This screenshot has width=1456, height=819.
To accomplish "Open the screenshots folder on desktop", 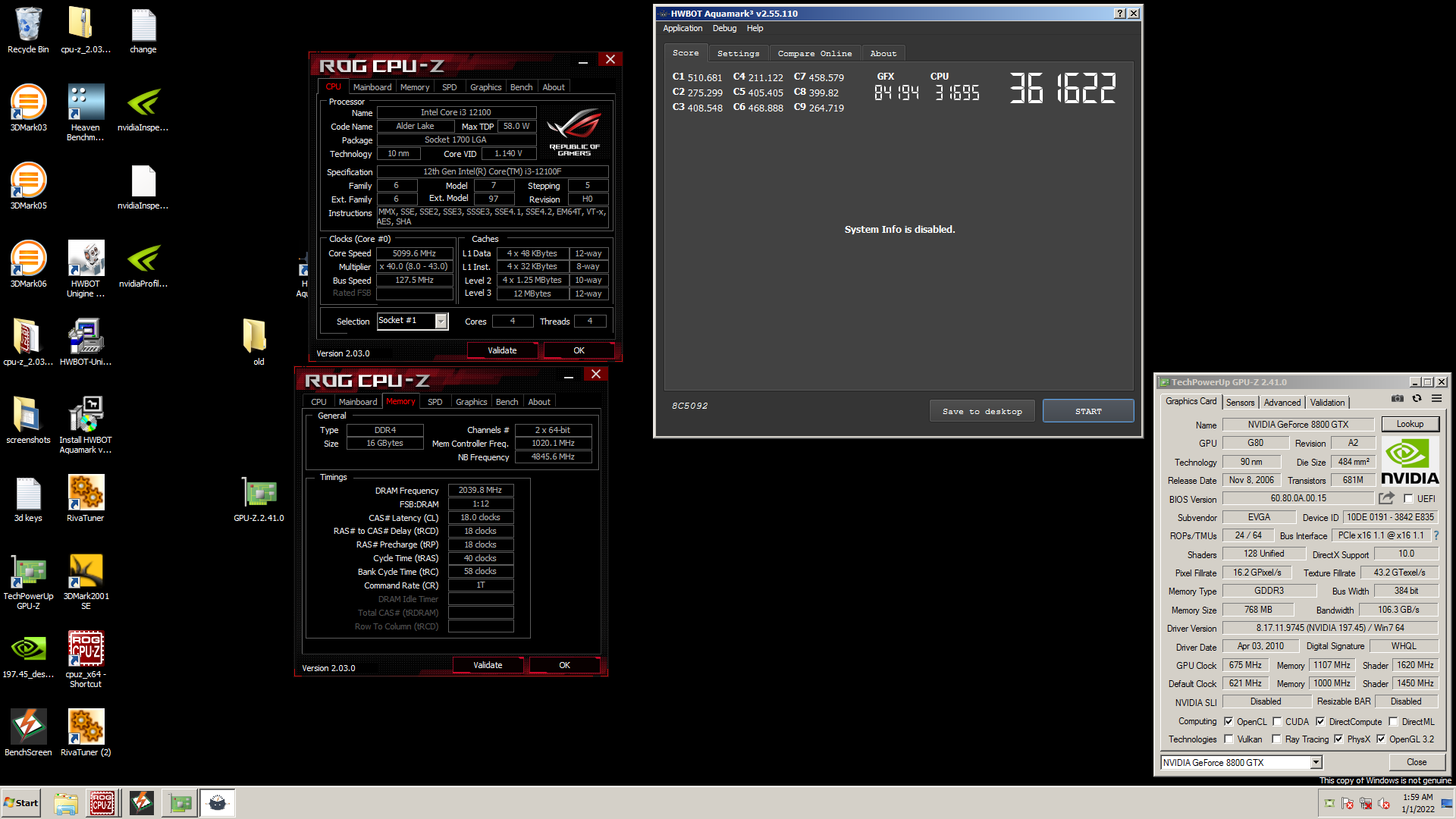I will point(28,420).
